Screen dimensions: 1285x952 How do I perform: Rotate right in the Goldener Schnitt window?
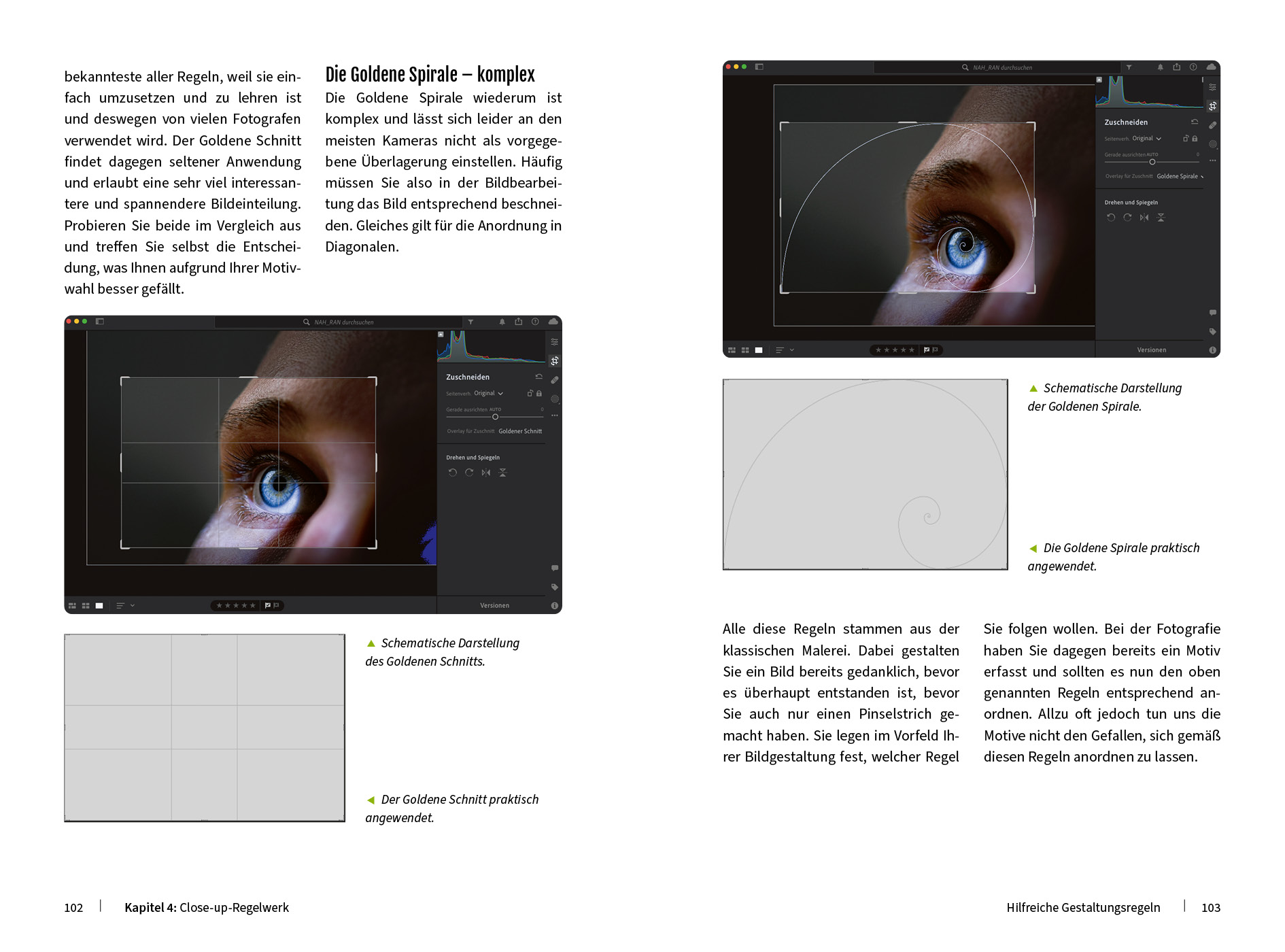tap(469, 473)
